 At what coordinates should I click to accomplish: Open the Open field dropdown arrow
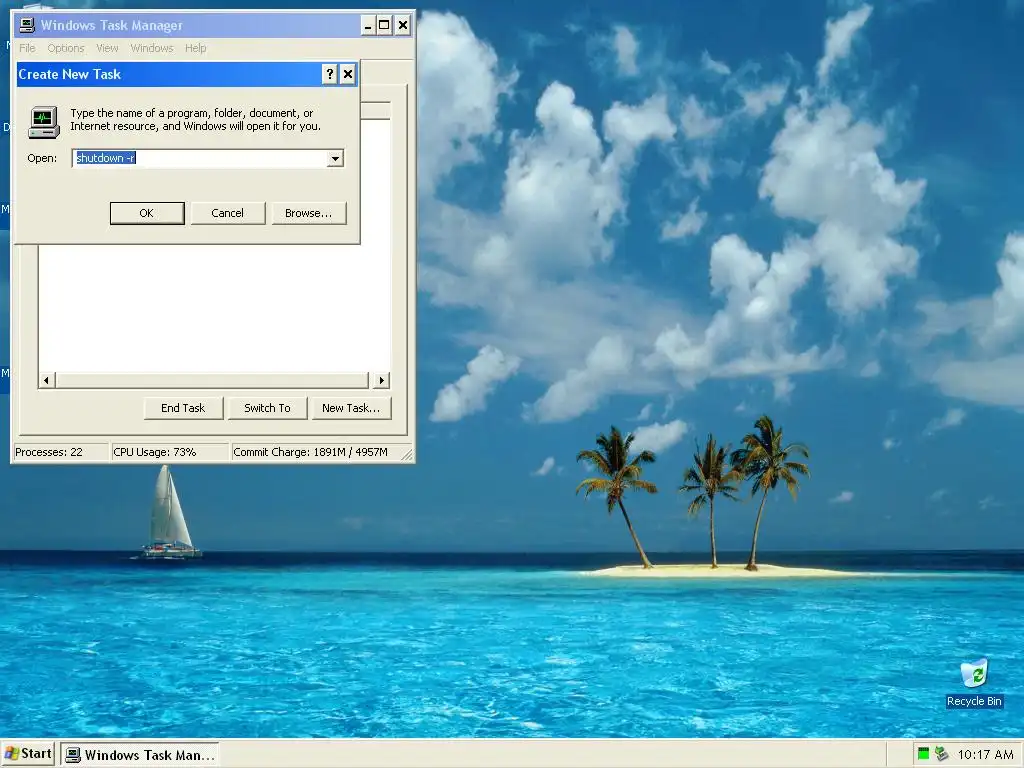[335, 158]
